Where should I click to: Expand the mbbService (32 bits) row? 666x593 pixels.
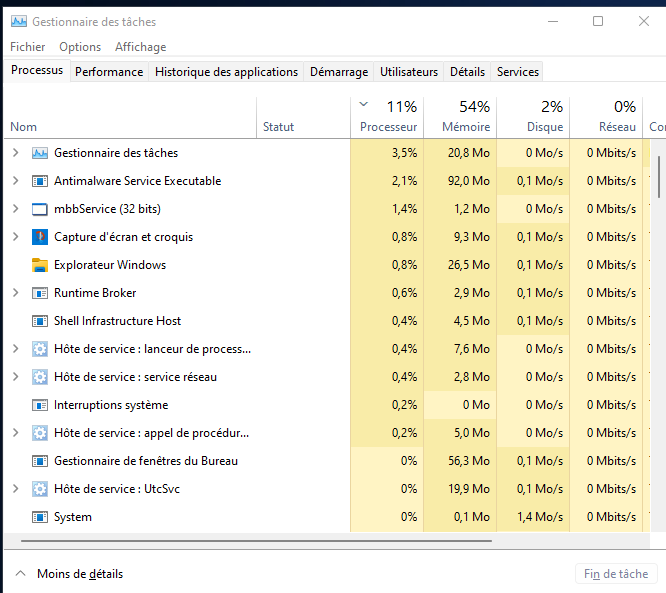(16, 209)
